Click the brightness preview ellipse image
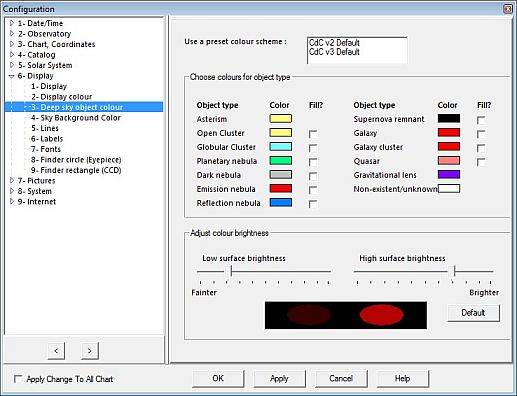 tap(346, 315)
